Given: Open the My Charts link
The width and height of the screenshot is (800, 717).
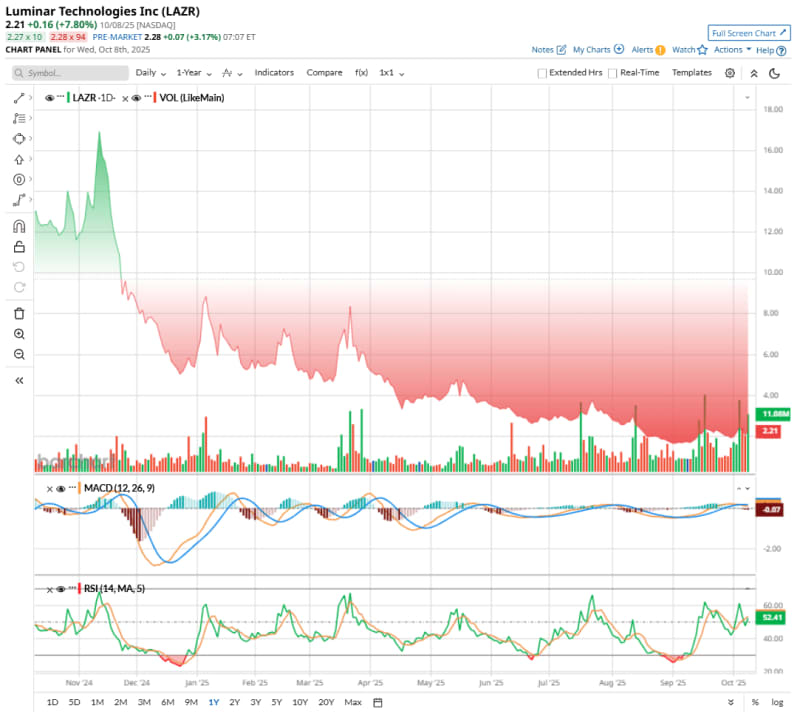Looking at the screenshot, I should click(x=598, y=49).
